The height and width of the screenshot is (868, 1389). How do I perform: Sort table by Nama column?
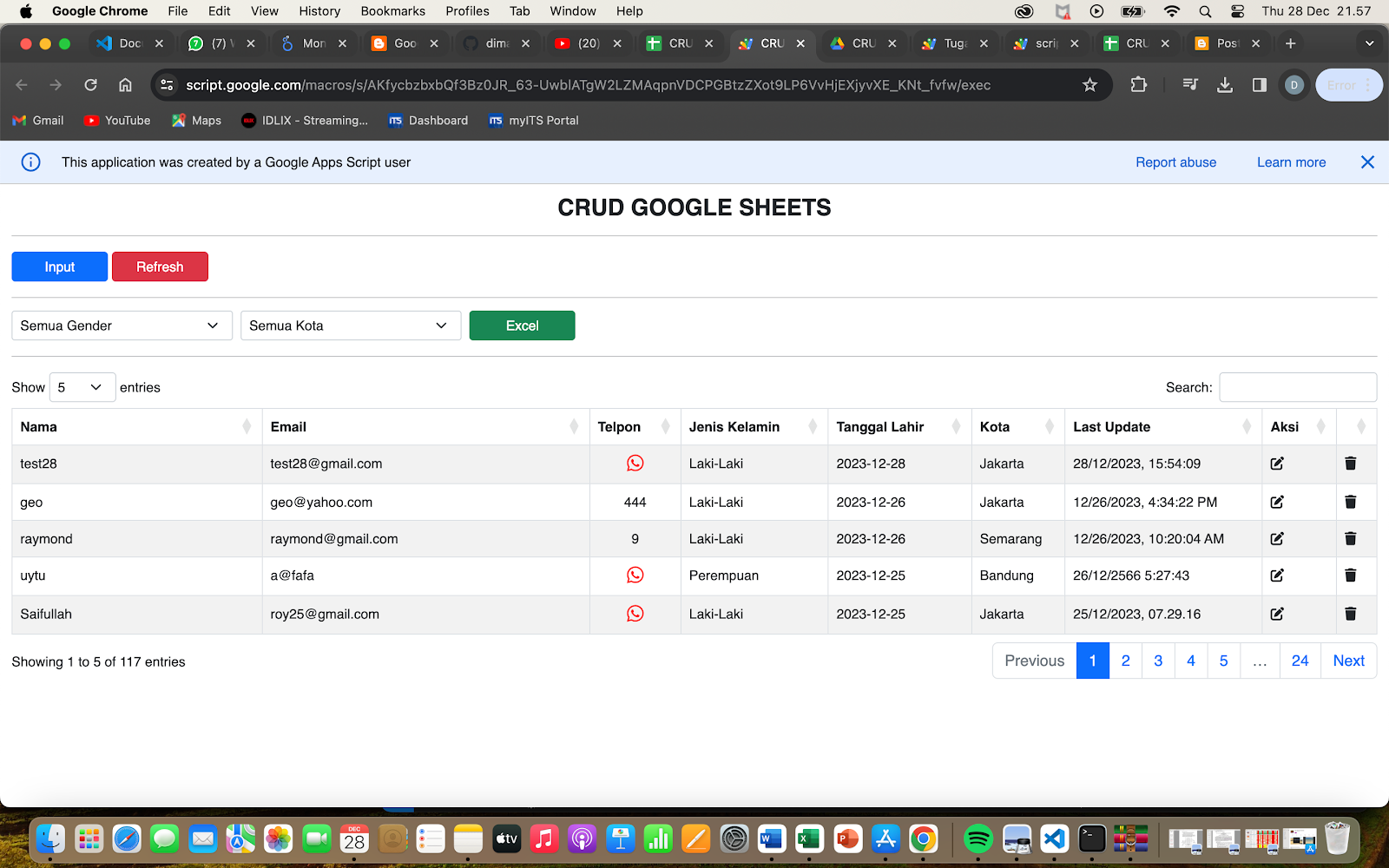[137, 427]
